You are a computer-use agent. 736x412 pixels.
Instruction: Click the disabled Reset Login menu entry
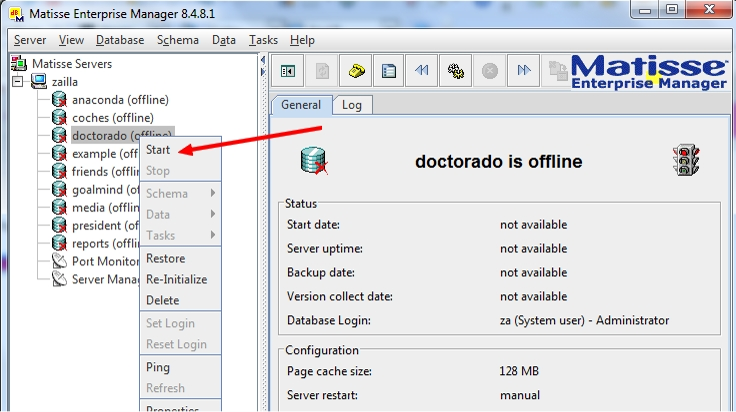tap(181, 344)
